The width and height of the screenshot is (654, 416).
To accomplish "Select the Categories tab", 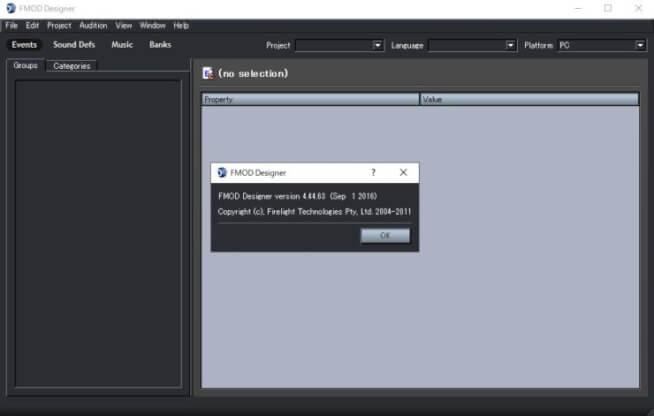I will click(71, 66).
